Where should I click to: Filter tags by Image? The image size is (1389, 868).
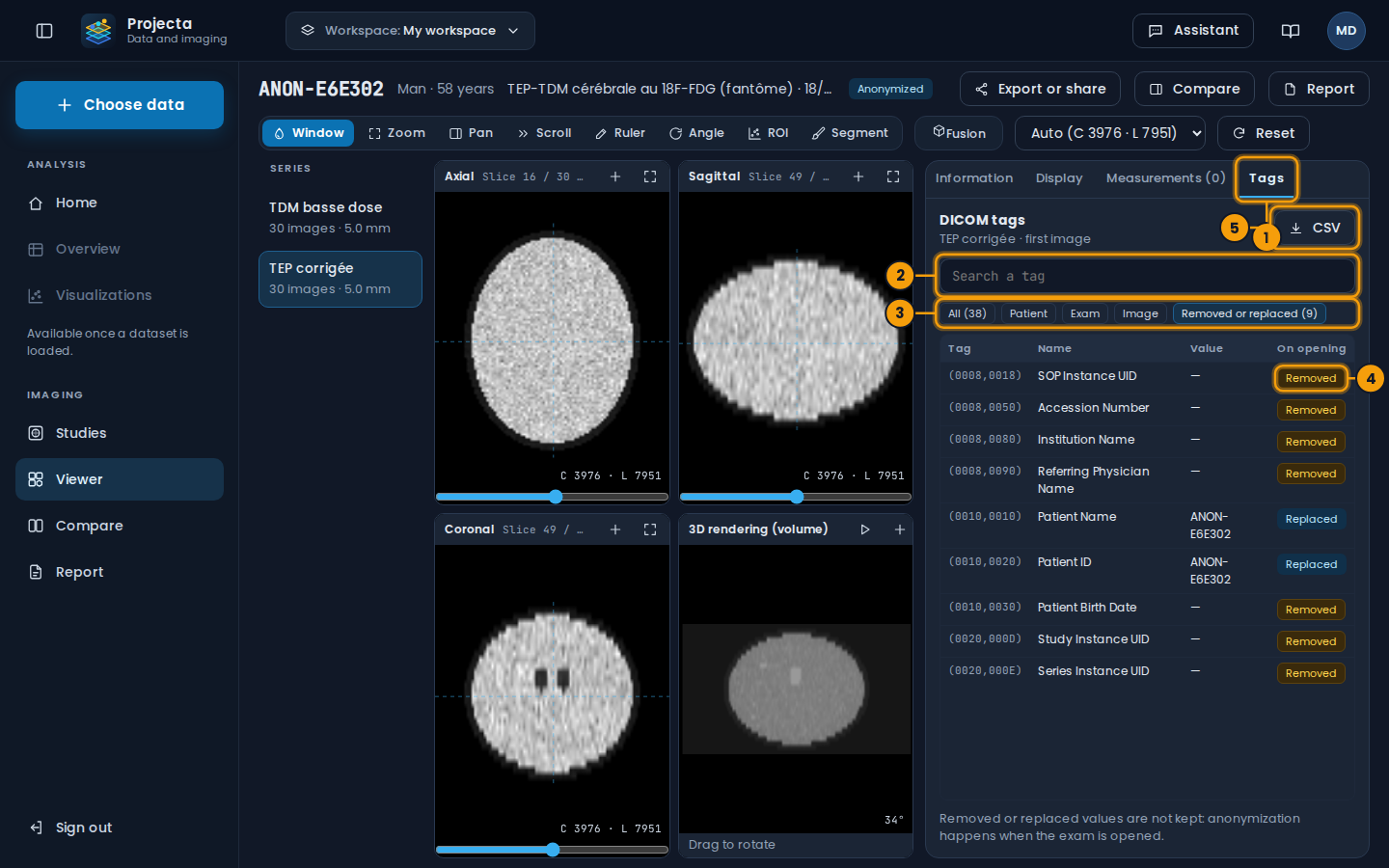(1140, 313)
